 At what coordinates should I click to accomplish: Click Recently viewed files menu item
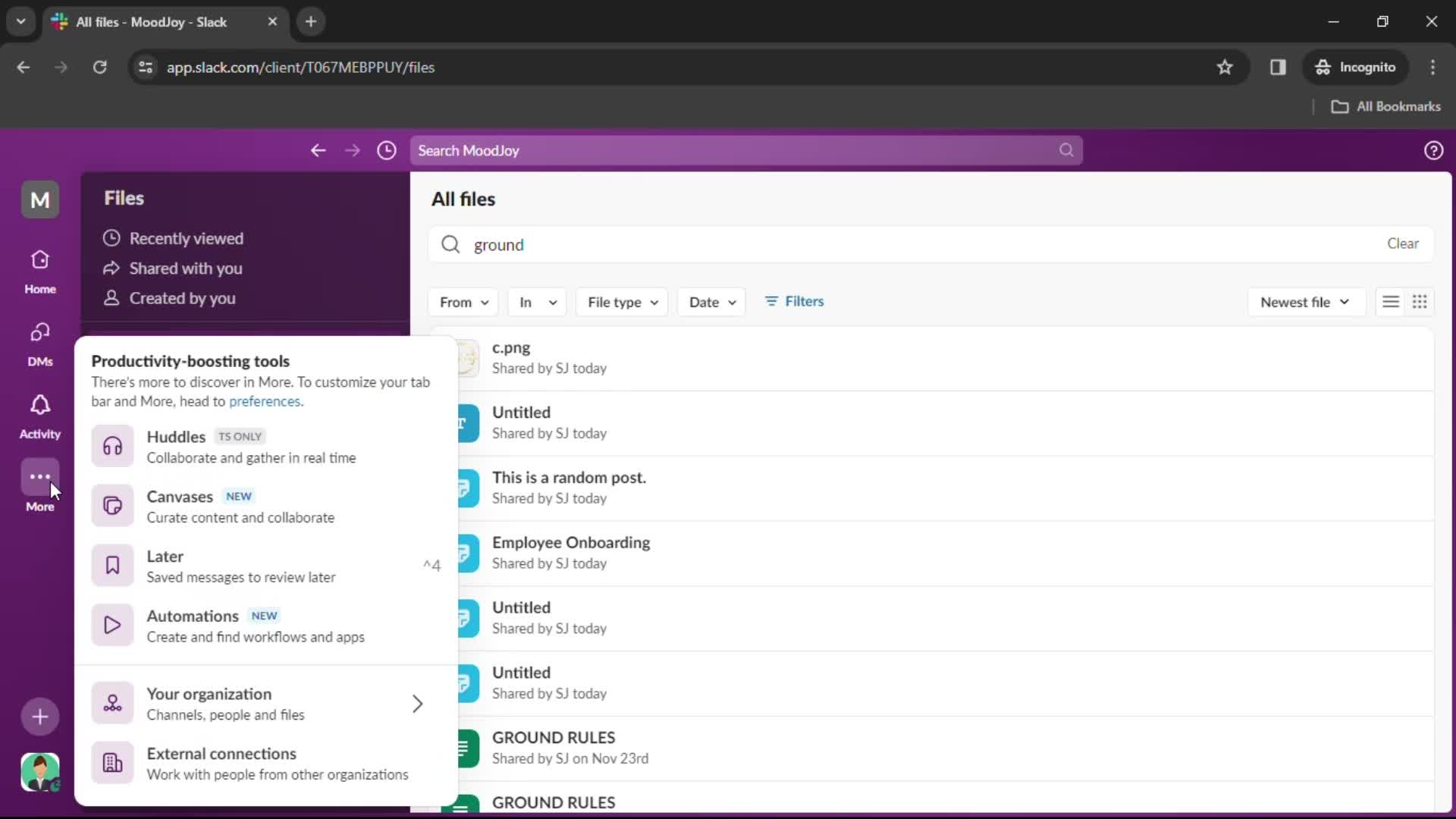[x=186, y=238]
